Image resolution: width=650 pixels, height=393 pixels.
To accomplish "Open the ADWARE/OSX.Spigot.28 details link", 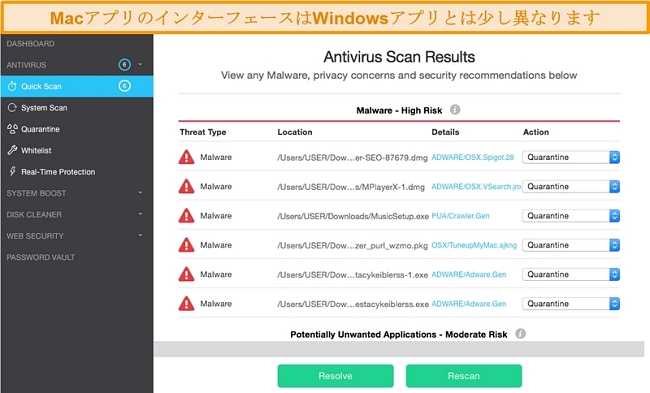I will point(473,157).
